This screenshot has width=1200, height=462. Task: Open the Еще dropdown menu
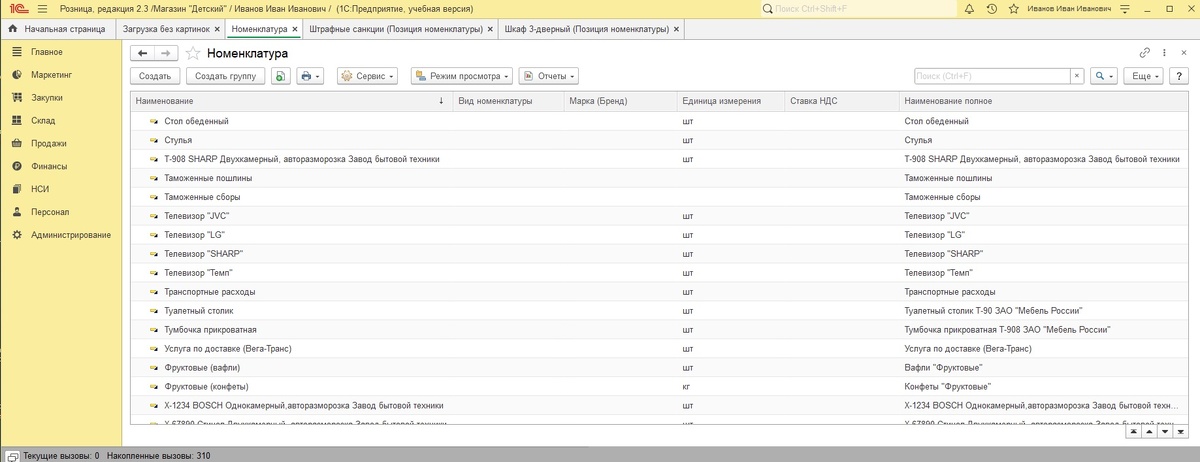point(1143,76)
